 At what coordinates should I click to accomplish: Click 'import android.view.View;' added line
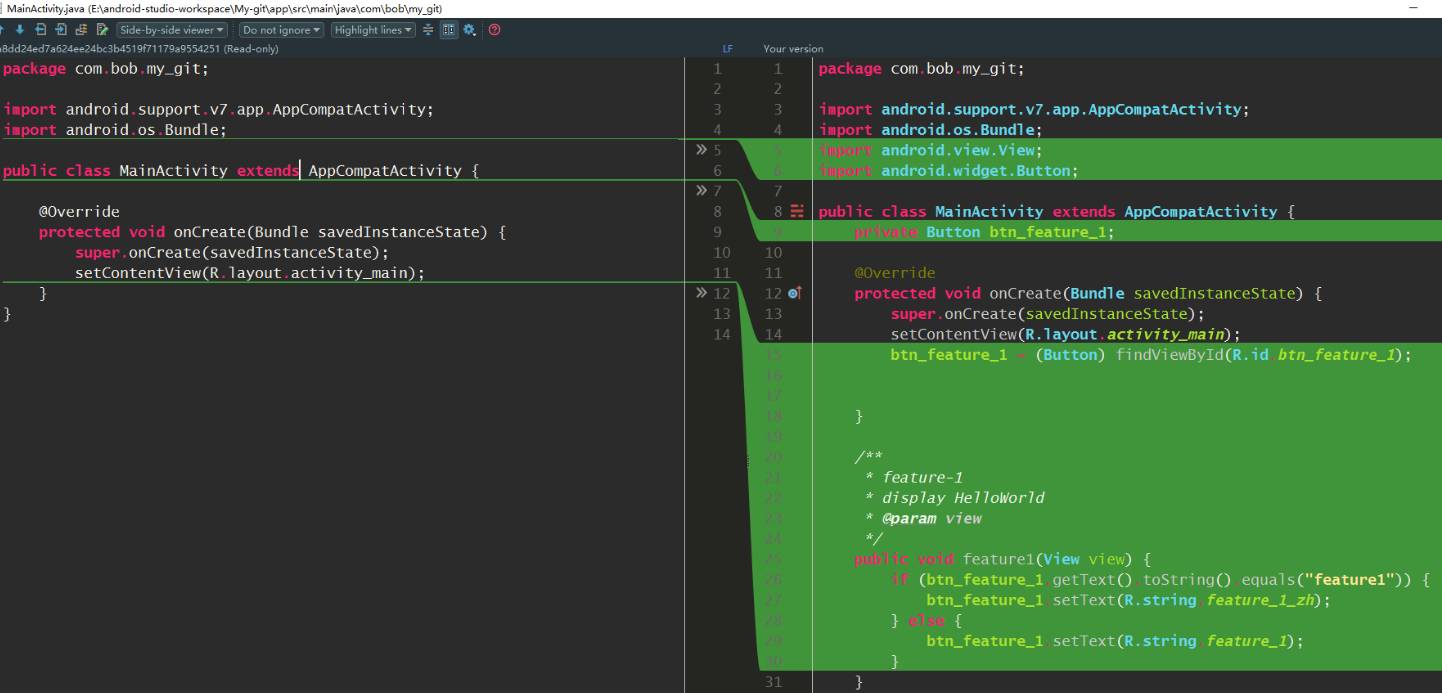point(930,150)
